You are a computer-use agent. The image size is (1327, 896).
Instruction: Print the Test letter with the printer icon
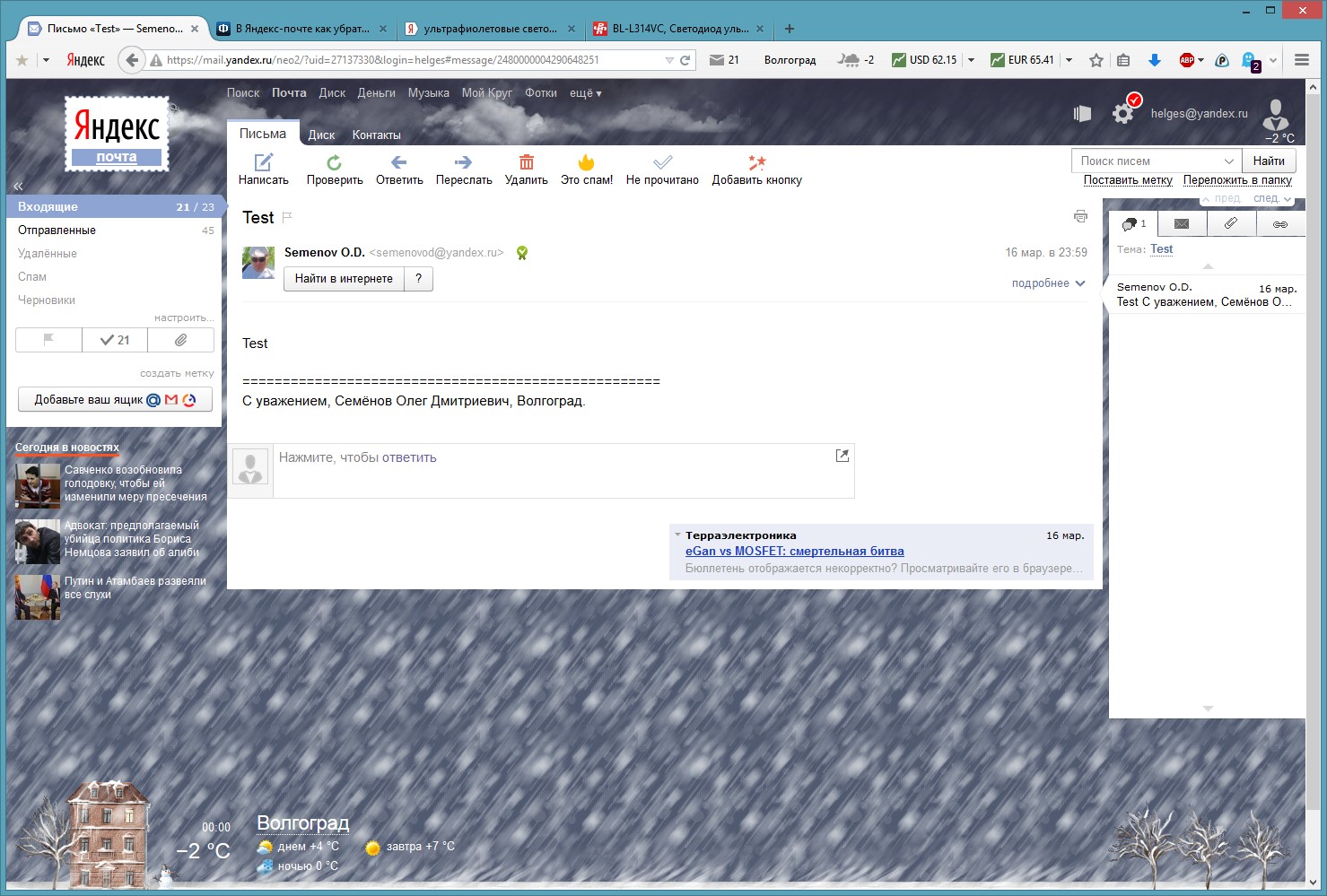tap(1080, 216)
